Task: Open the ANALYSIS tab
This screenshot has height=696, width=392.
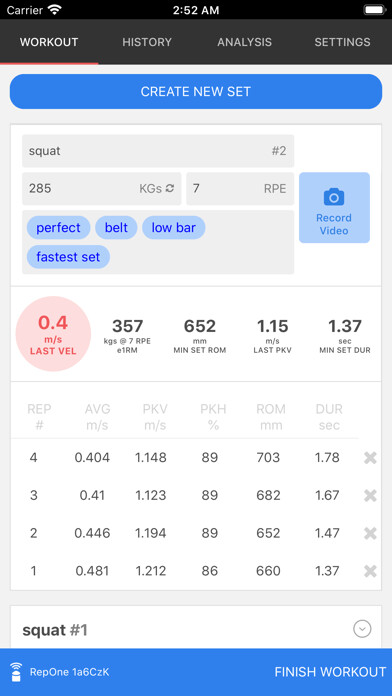Action: [x=245, y=42]
